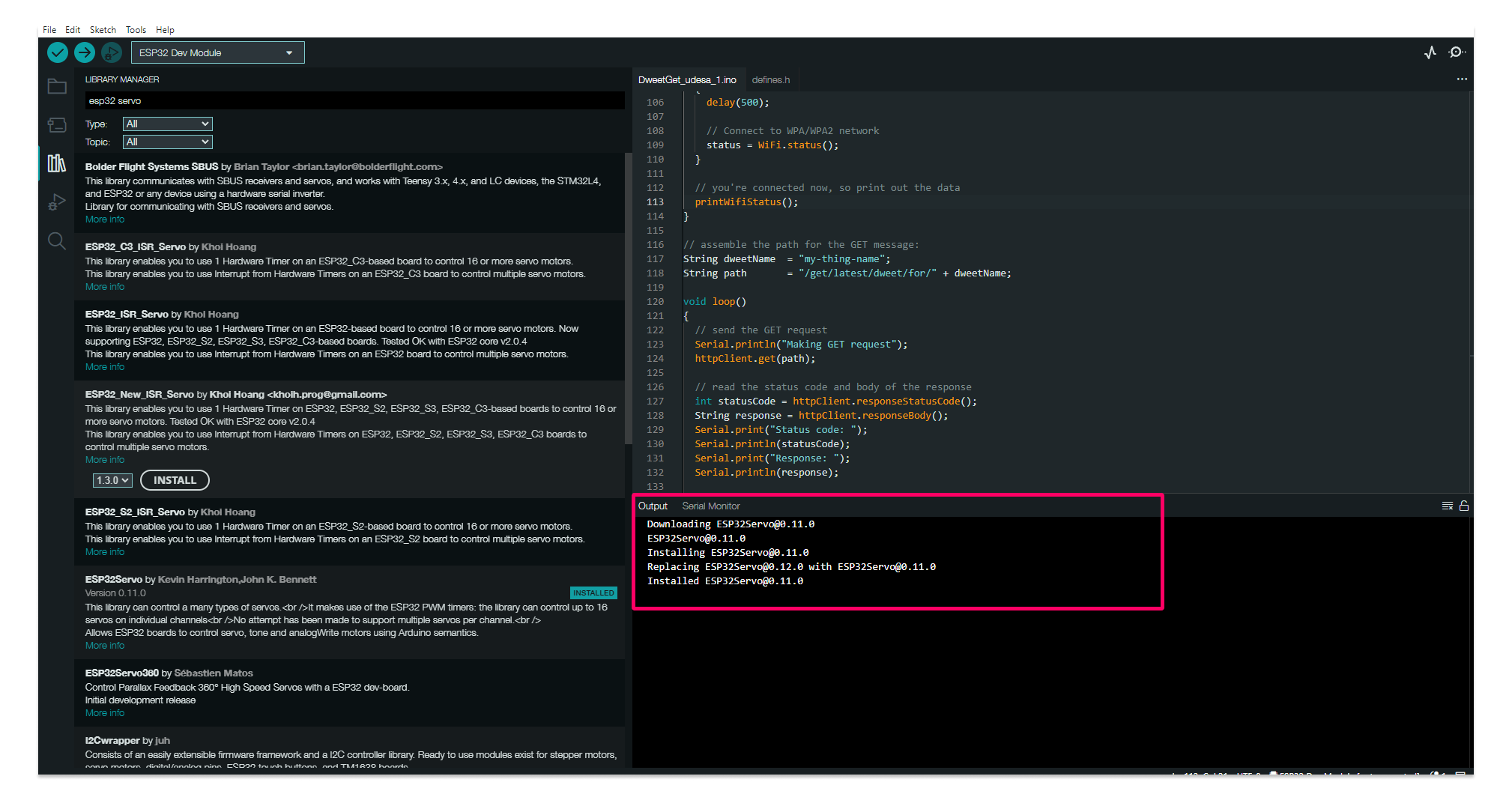Image resolution: width=1512 pixels, height=800 pixels.
Task: Expand the Type filter dropdown
Action: (168, 124)
